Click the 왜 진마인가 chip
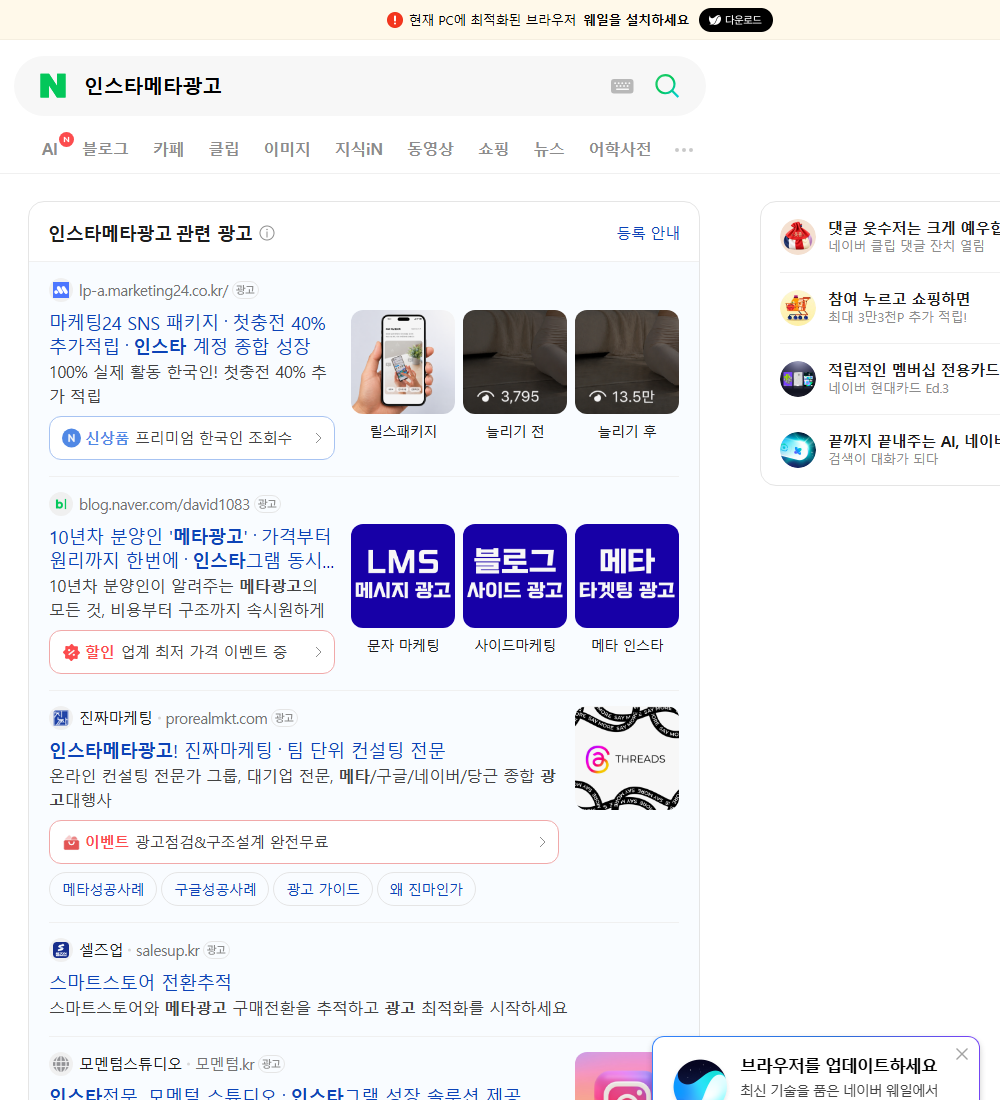 (426, 890)
